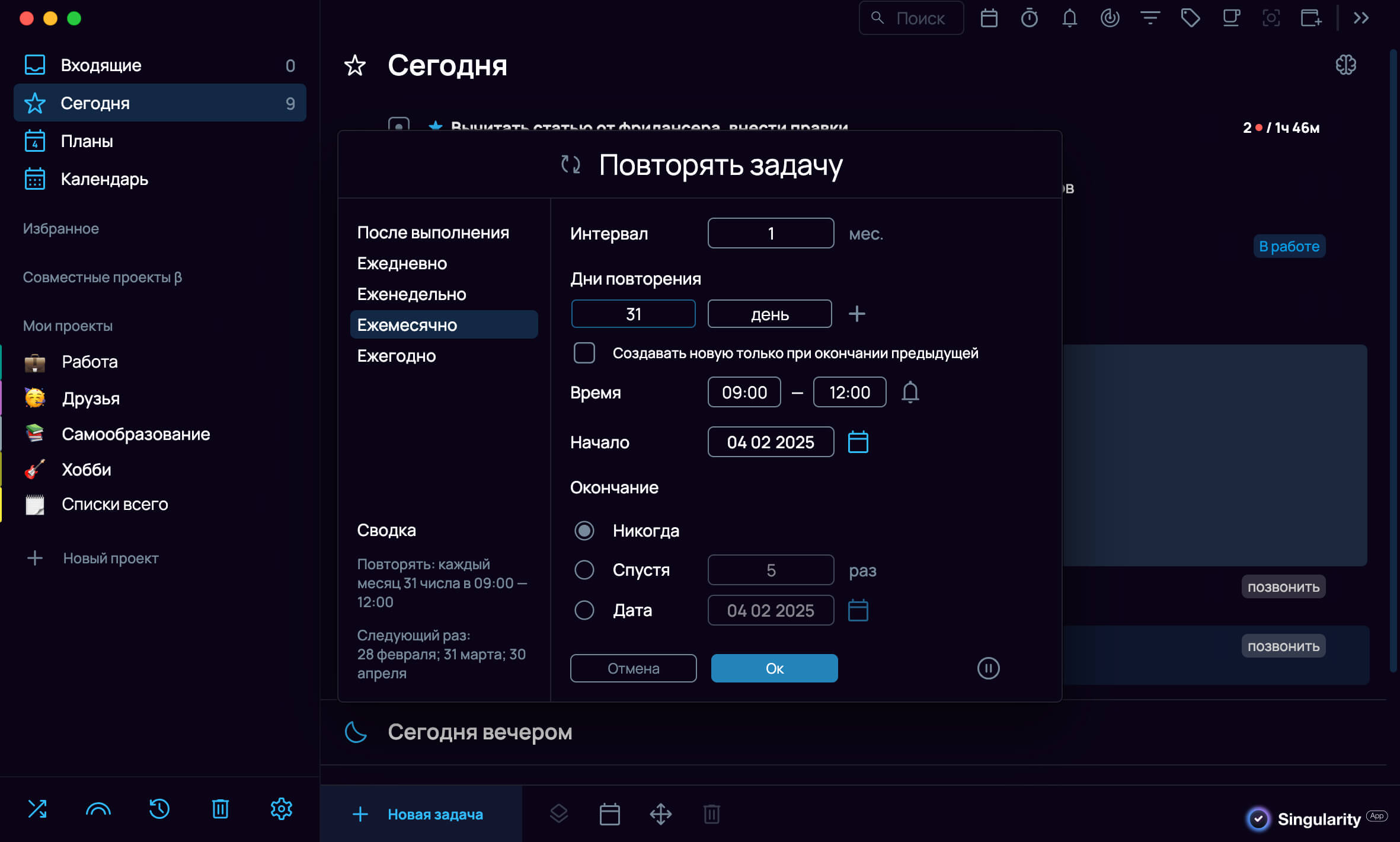1400x842 pixels.
Task: Click the add window icon in toolbar
Action: point(1311,18)
